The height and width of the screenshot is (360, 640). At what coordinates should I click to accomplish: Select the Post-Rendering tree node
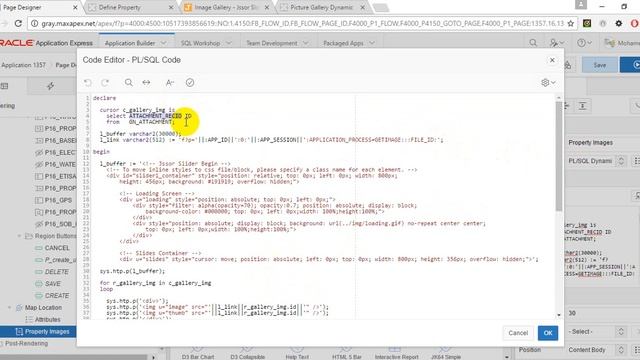pyautogui.click(x=26, y=344)
